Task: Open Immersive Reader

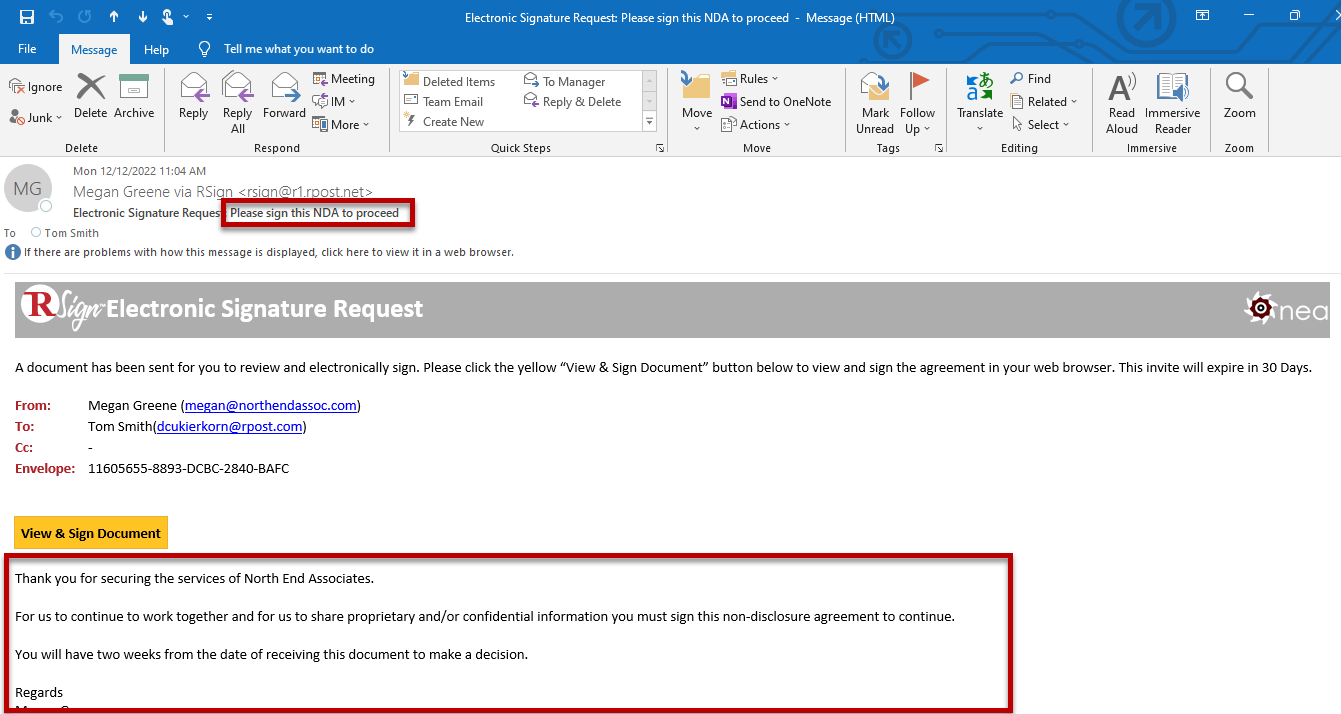Action: [x=1173, y=102]
